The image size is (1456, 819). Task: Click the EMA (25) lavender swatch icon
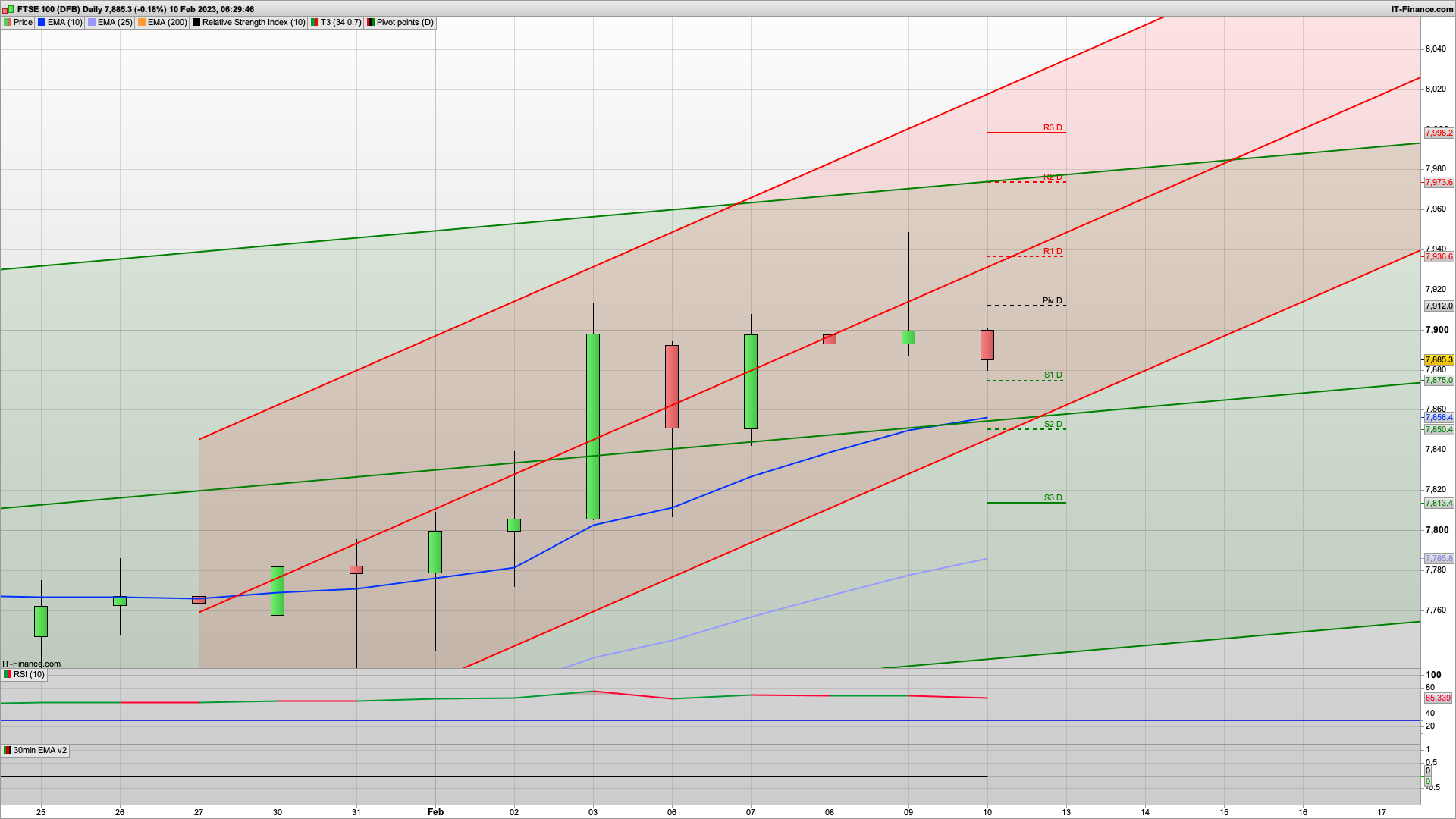click(x=92, y=23)
